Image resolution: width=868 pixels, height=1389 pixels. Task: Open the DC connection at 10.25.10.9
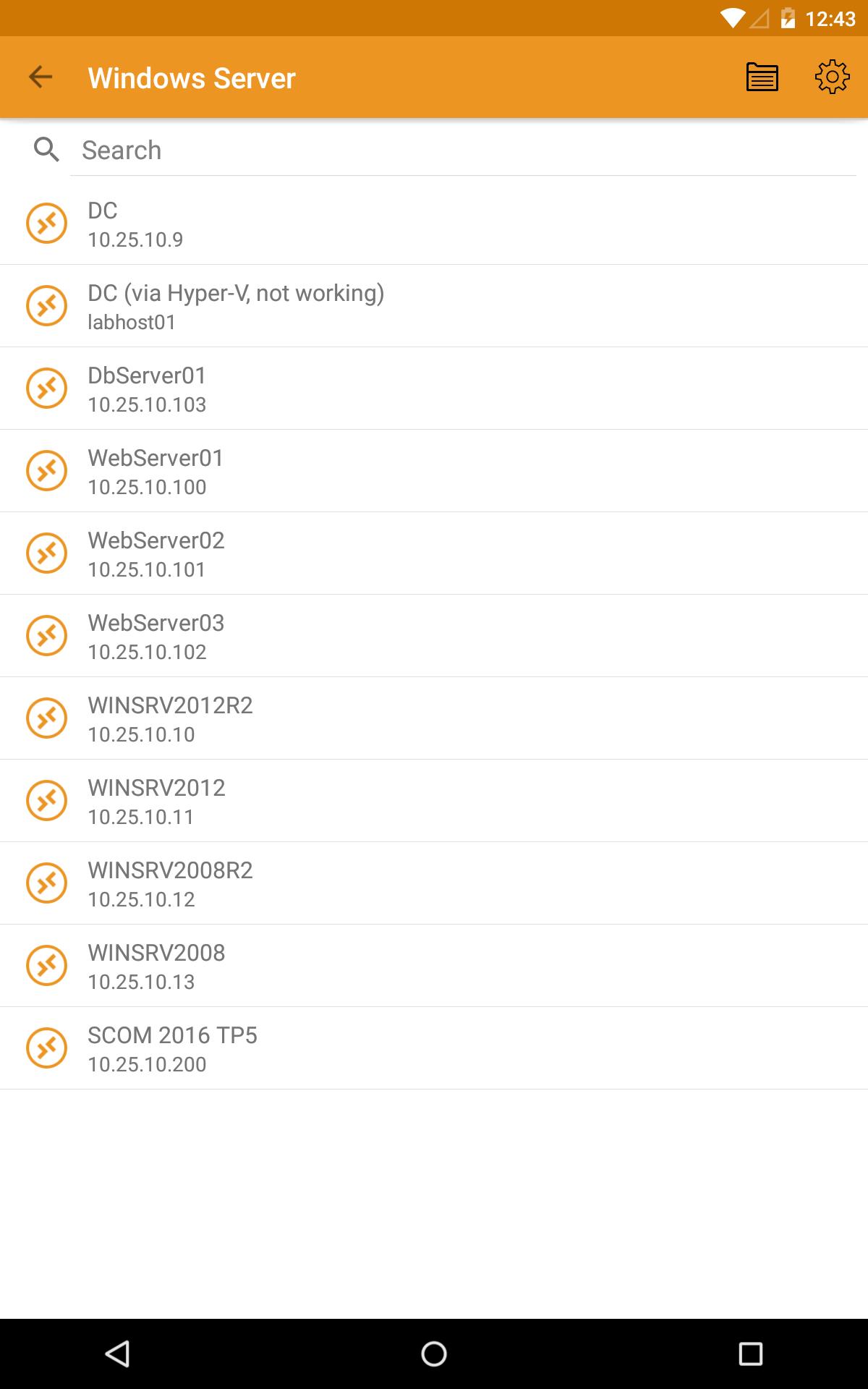[x=434, y=224]
